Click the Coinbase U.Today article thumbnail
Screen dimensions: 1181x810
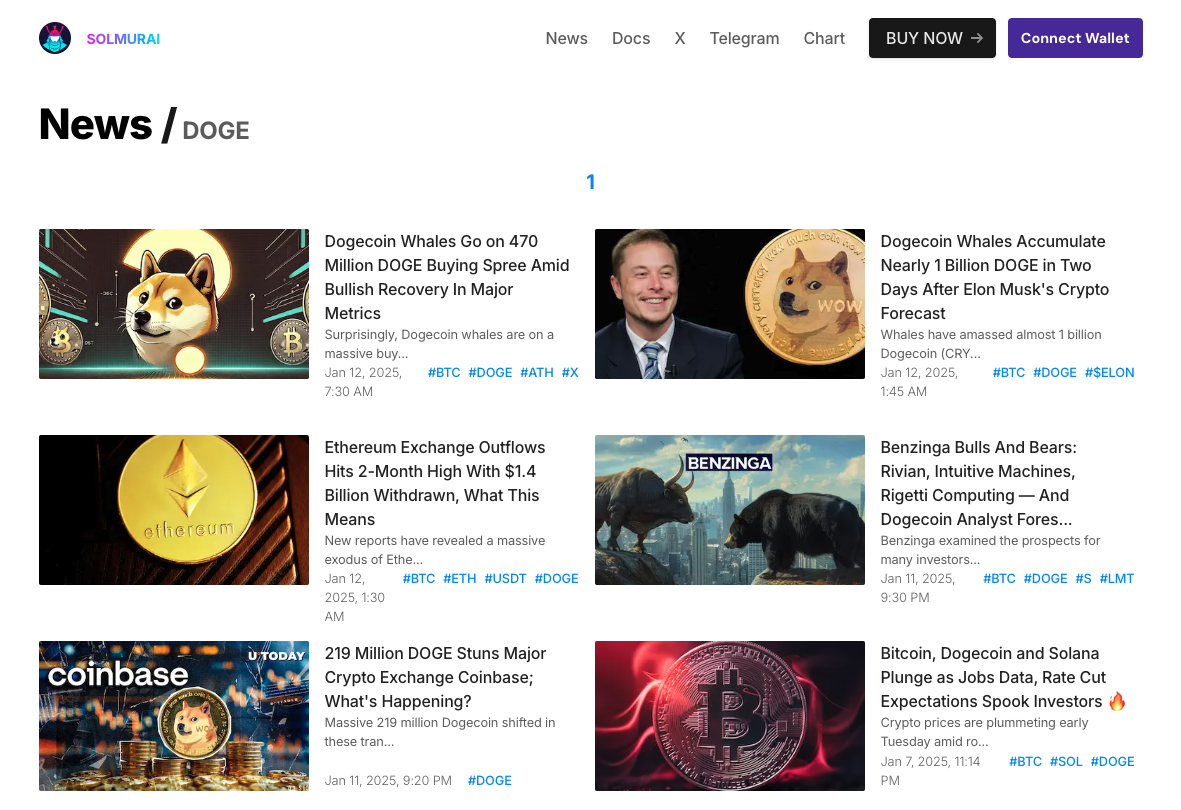click(174, 716)
